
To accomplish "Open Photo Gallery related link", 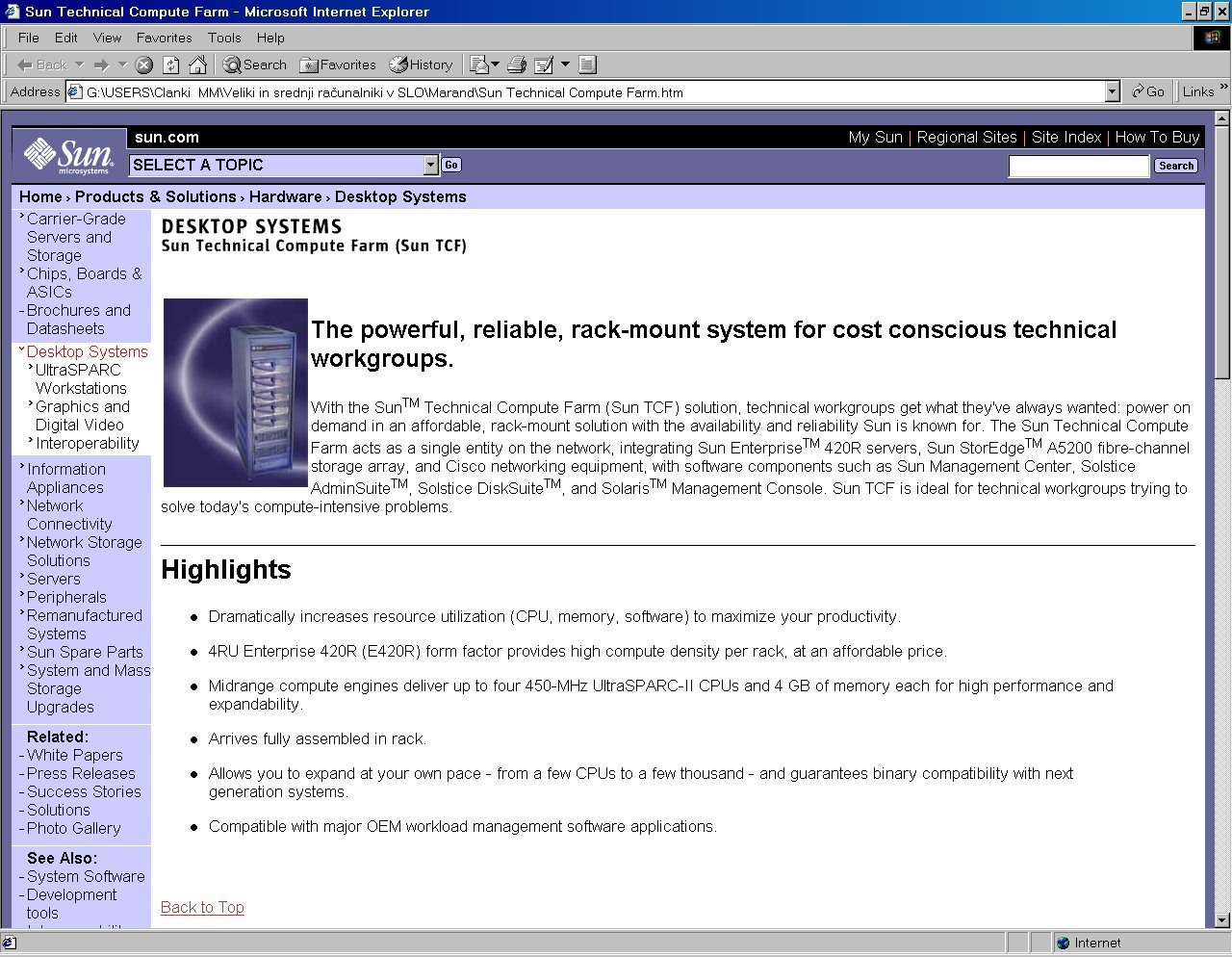I will (73, 828).
